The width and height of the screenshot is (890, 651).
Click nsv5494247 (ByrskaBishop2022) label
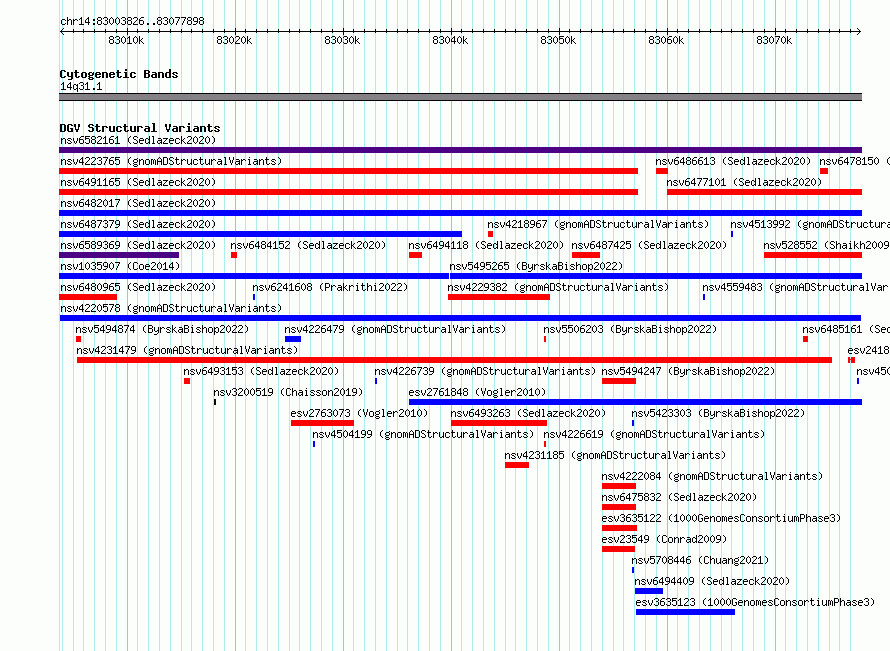tap(689, 371)
